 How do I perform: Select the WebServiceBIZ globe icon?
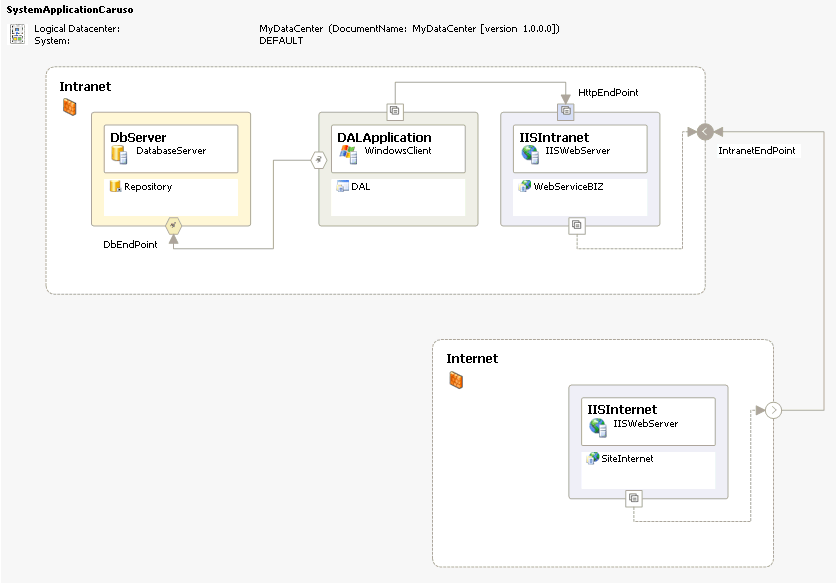tap(525, 186)
